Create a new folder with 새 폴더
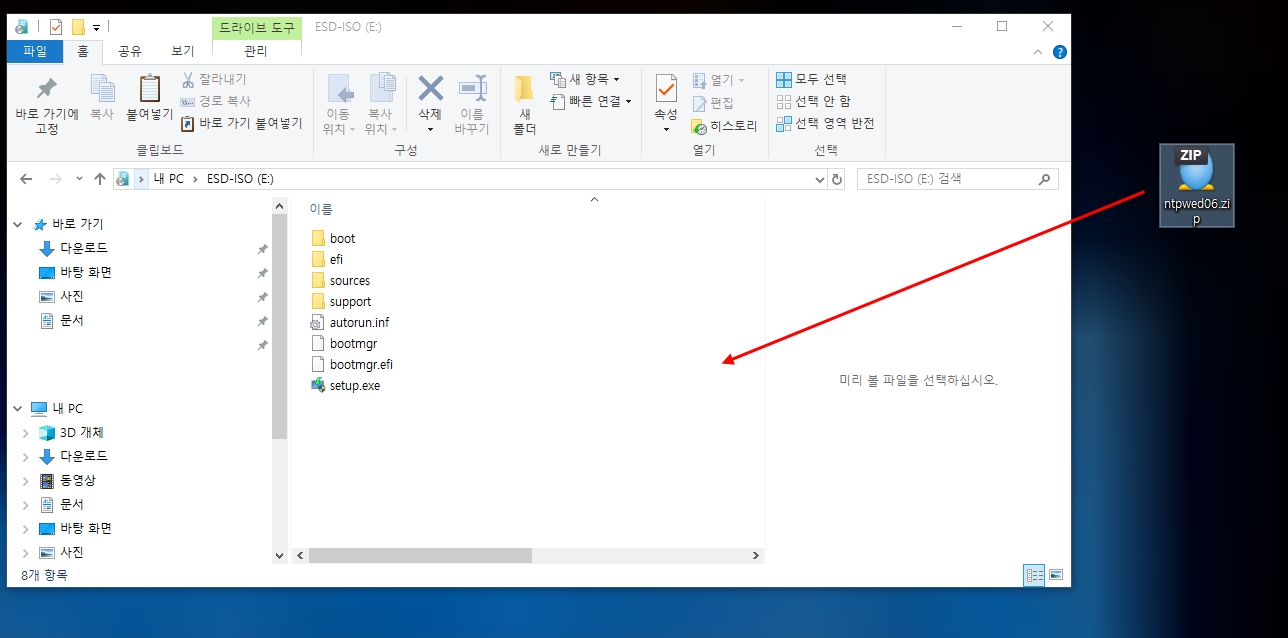This screenshot has width=1288, height=638. click(x=524, y=105)
